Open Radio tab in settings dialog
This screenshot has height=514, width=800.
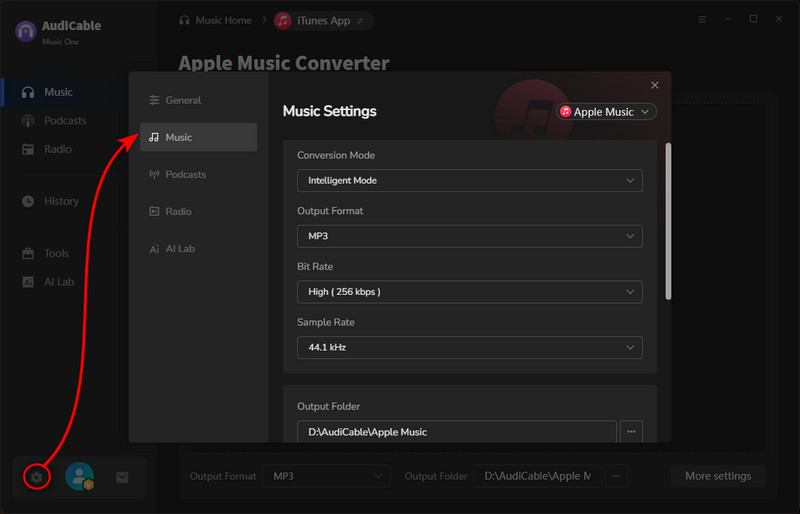198,211
